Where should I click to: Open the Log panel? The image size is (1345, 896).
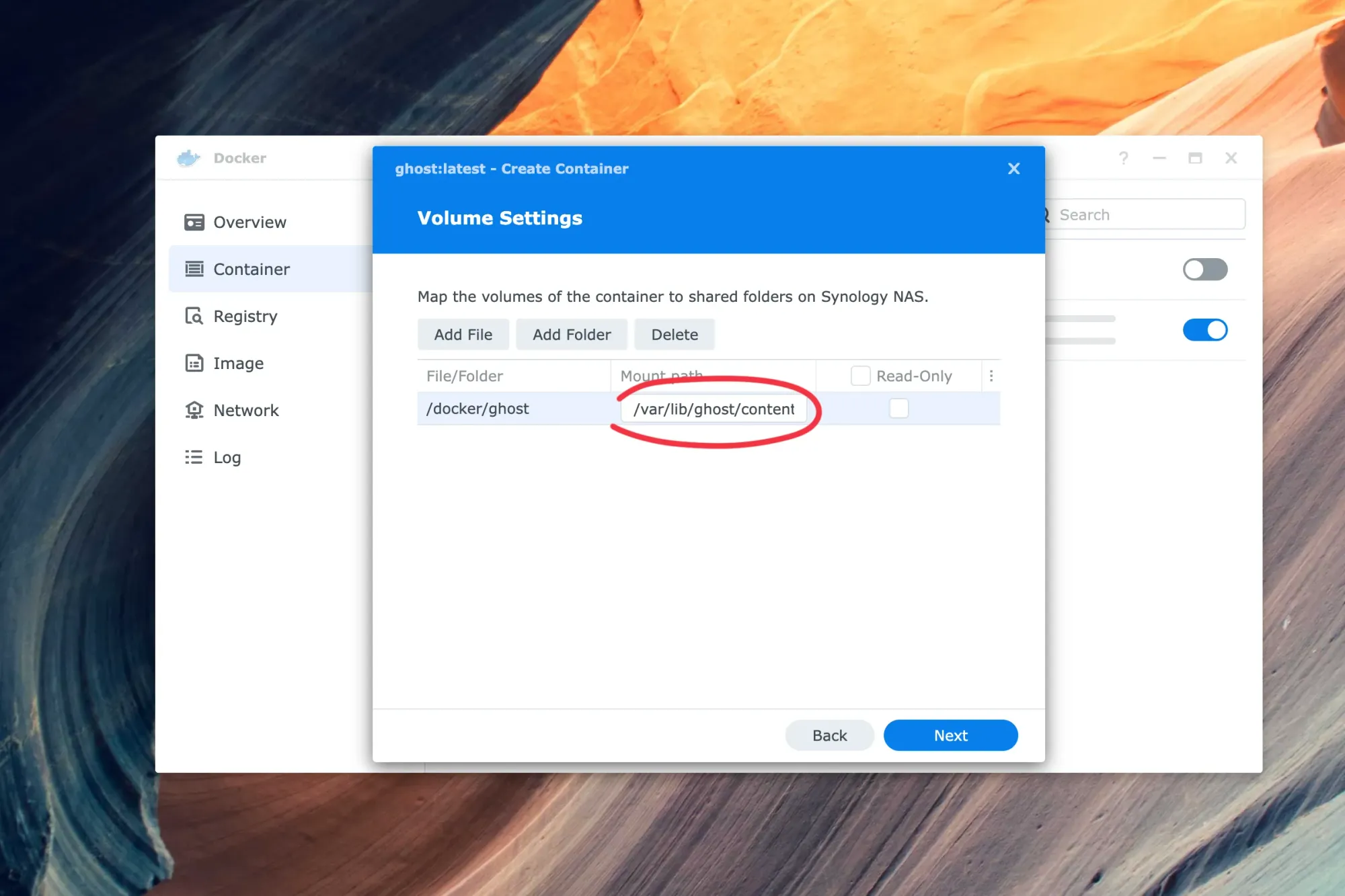pos(228,457)
